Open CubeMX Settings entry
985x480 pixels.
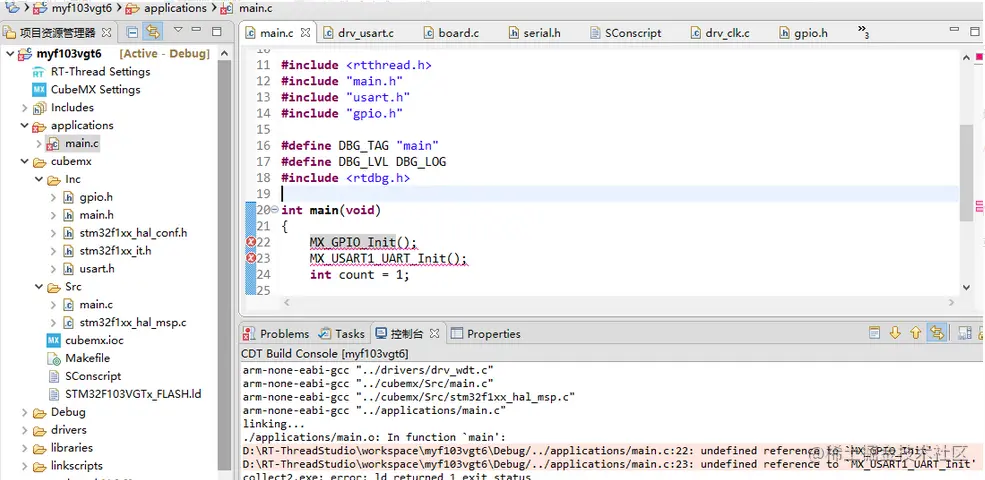[x=95, y=90]
